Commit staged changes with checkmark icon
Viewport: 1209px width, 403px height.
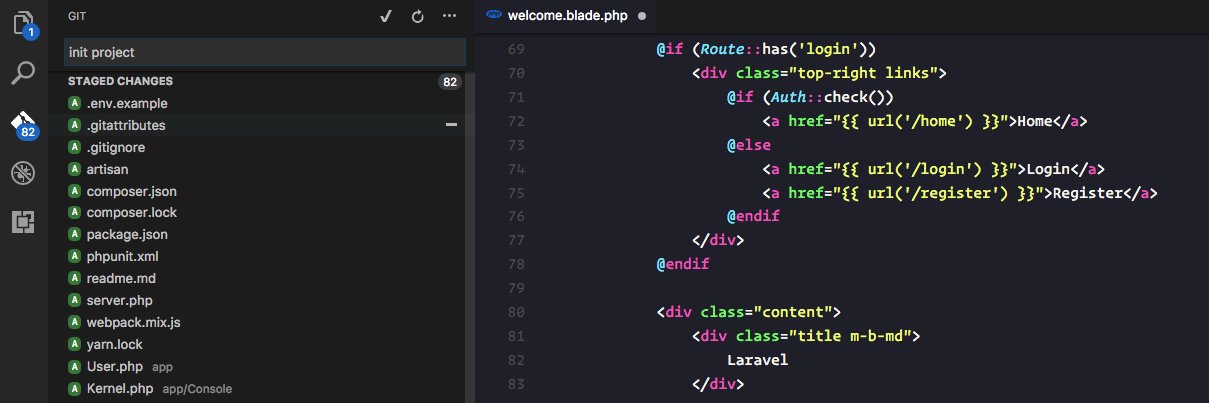click(x=386, y=17)
